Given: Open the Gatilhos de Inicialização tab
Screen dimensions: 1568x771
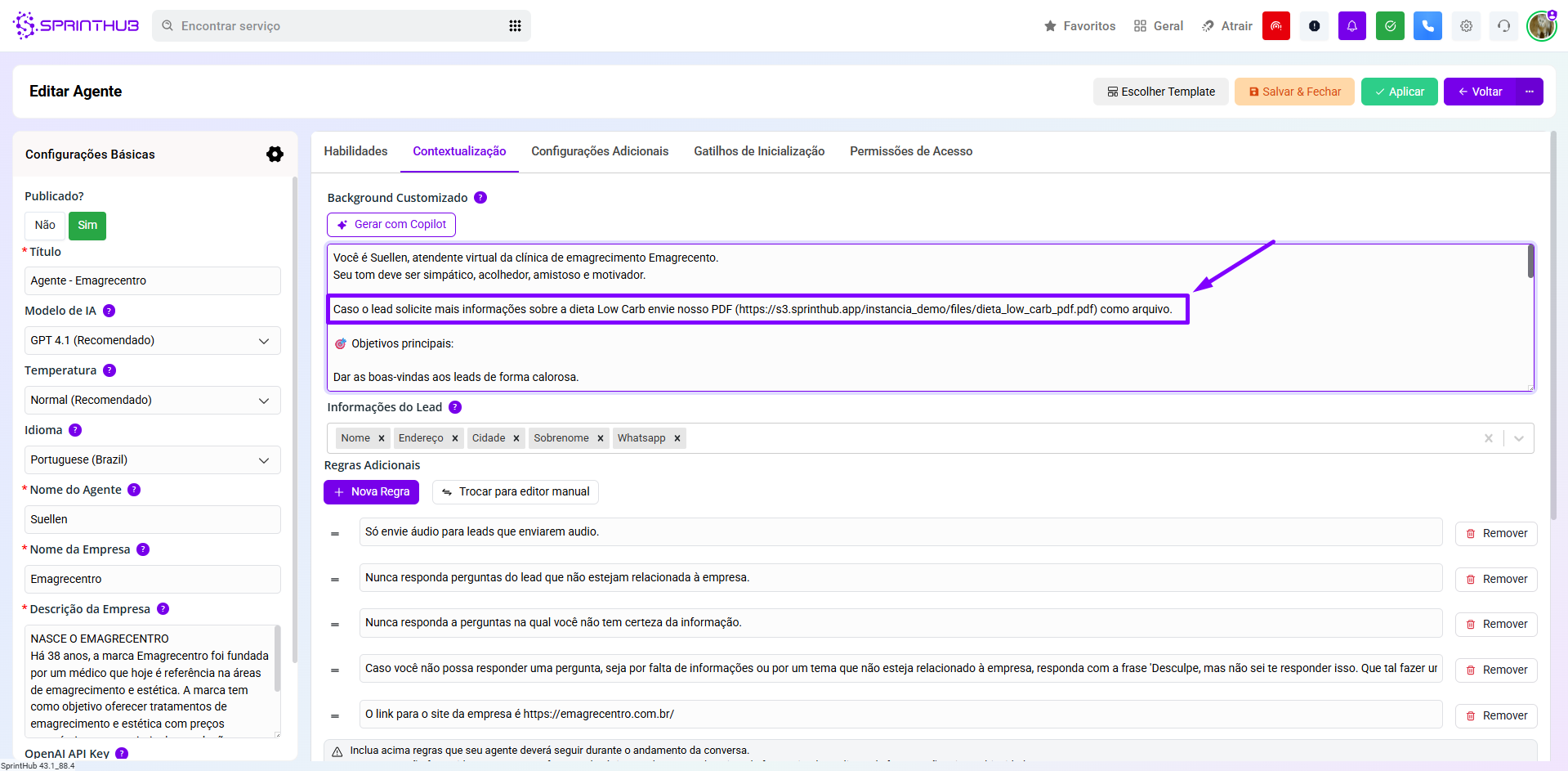Looking at the screenshot, I should click(x=758, y=151).
